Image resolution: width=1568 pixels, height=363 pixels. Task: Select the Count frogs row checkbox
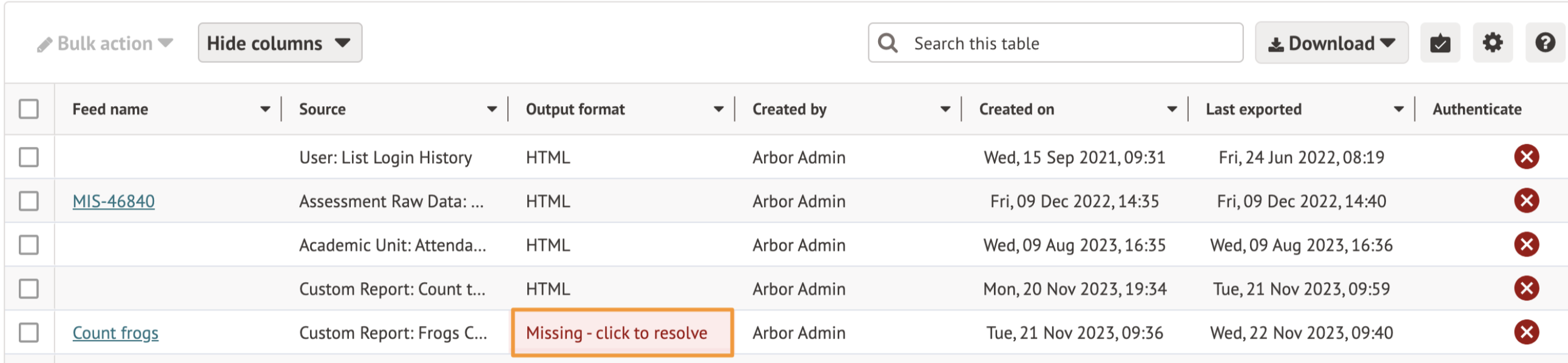(29, 332)
